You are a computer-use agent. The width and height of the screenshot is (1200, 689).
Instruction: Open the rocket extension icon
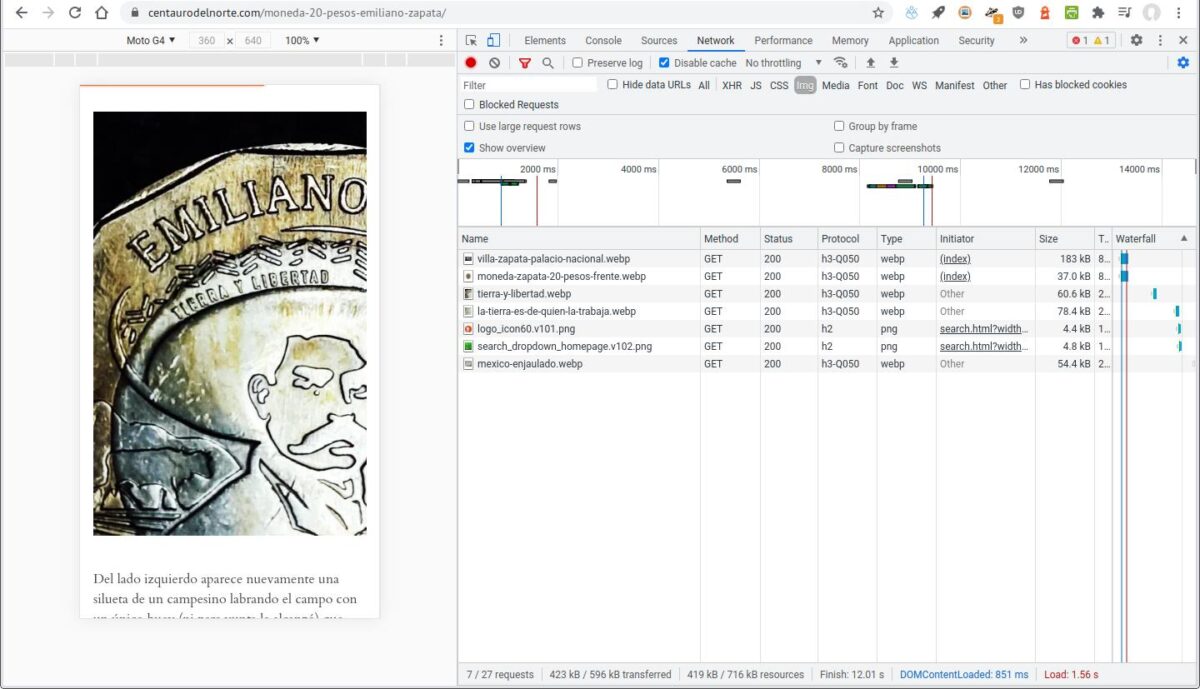coord(938,13)
